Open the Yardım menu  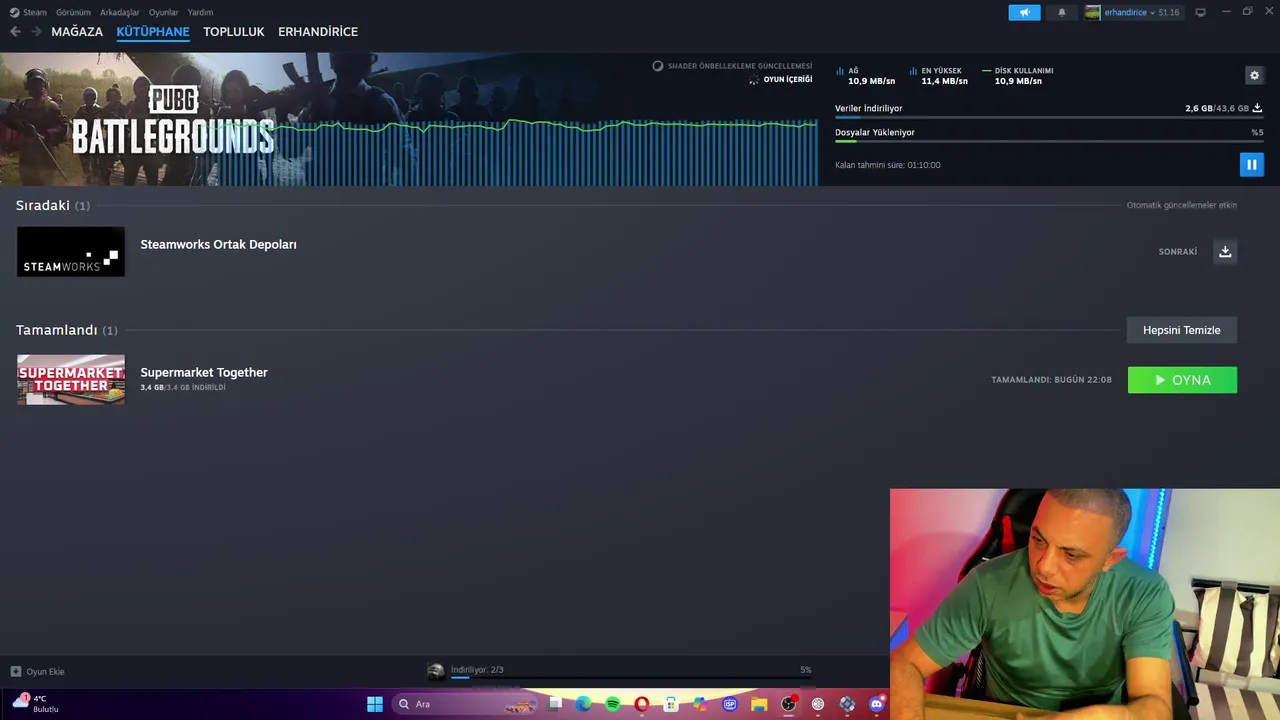[x=200, y=12]
